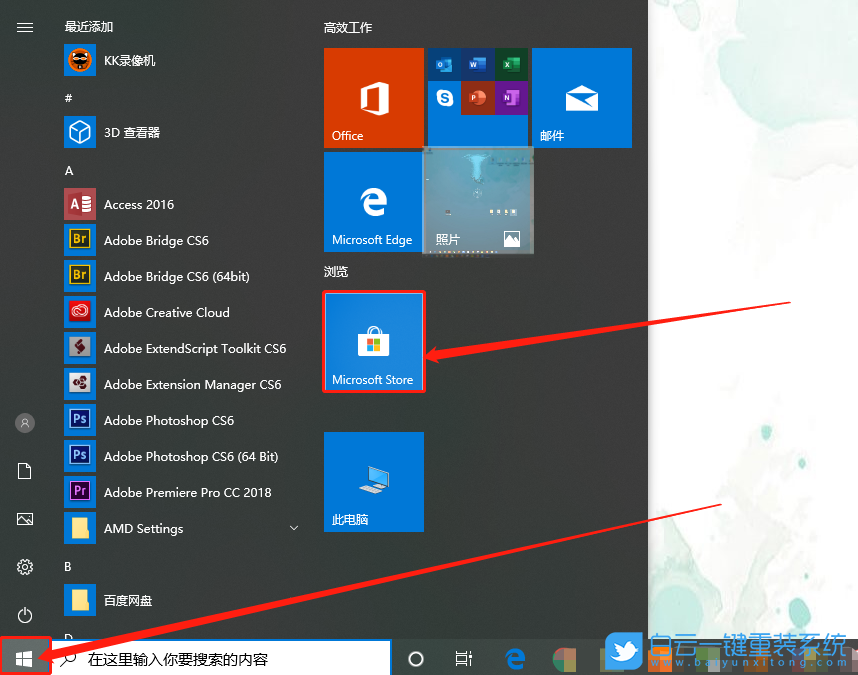
Task: Open the 邮件 mail tile
Action: point(581,97)
